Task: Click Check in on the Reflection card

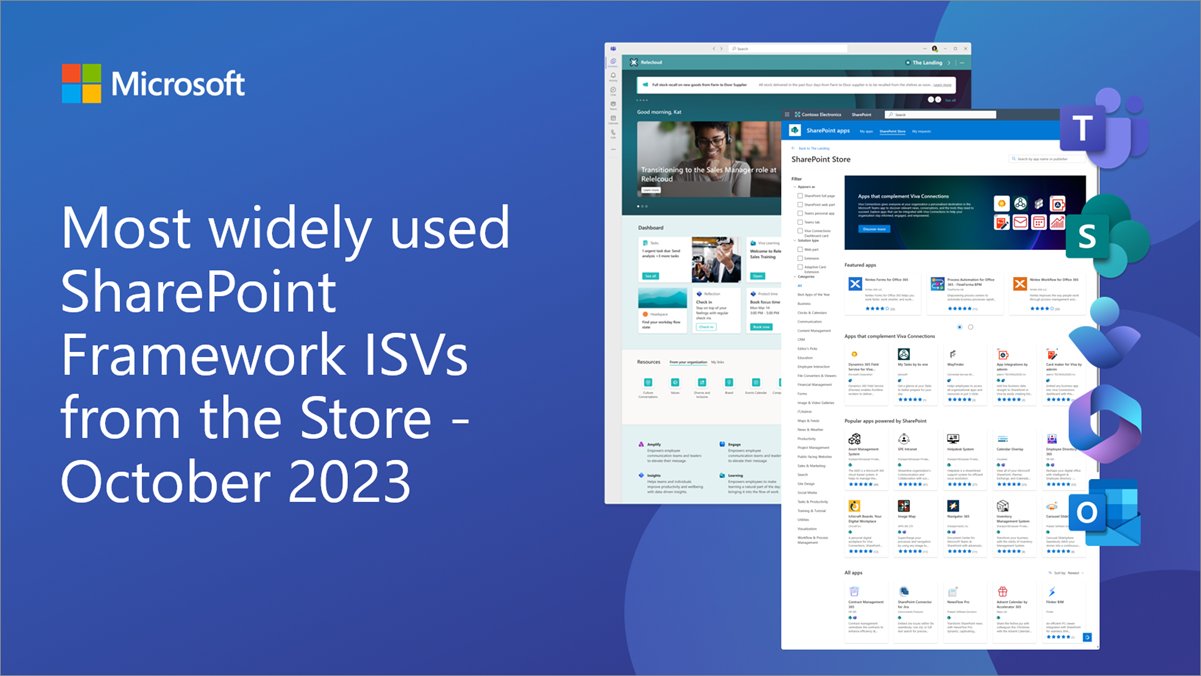Action: point(706,326)
